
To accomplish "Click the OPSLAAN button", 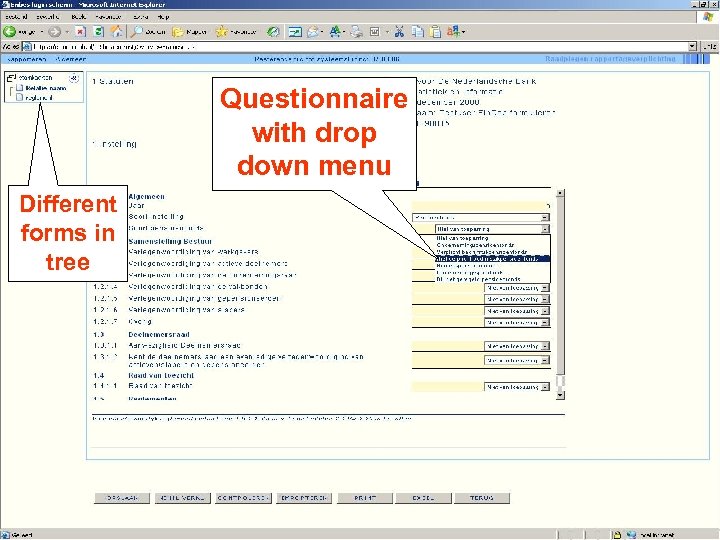I will click(122, 498).
